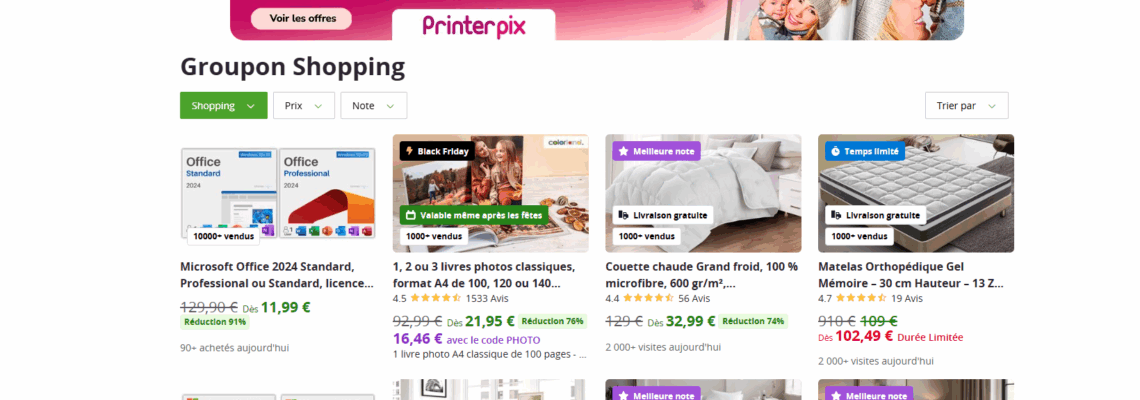Click the Temps limité timer badge
The height and width of the screenshot is (400, 1140).
(835, 151)
